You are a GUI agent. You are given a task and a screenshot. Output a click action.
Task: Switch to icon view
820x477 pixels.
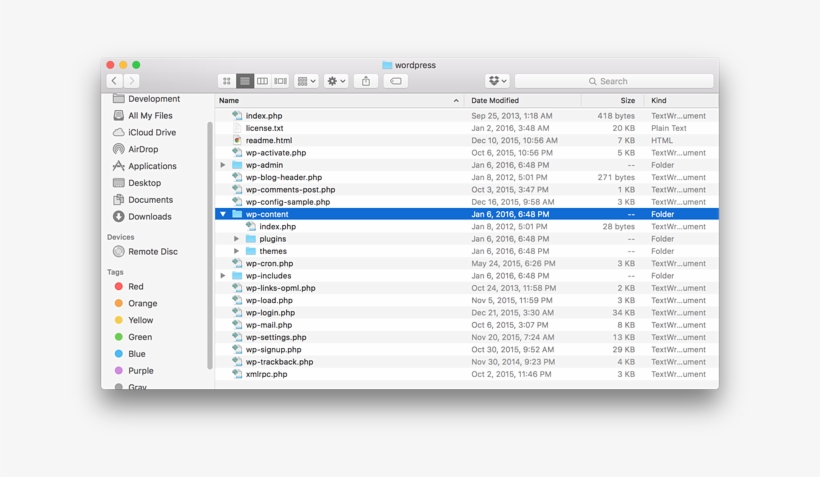point(227,81)
